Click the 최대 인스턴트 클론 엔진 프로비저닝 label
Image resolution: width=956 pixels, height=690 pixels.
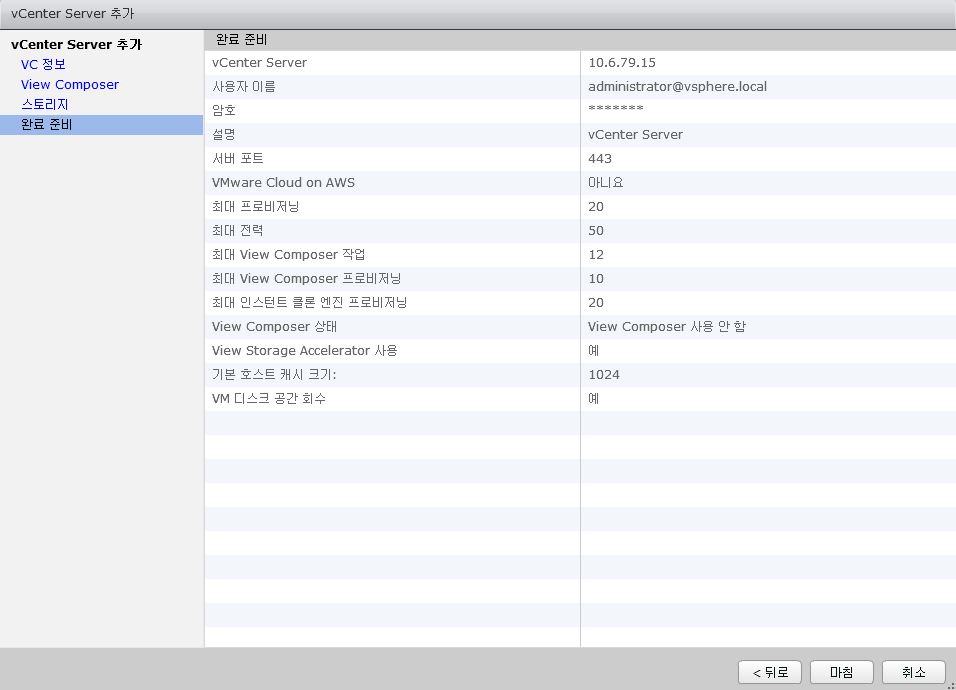[x=310, y=302]
